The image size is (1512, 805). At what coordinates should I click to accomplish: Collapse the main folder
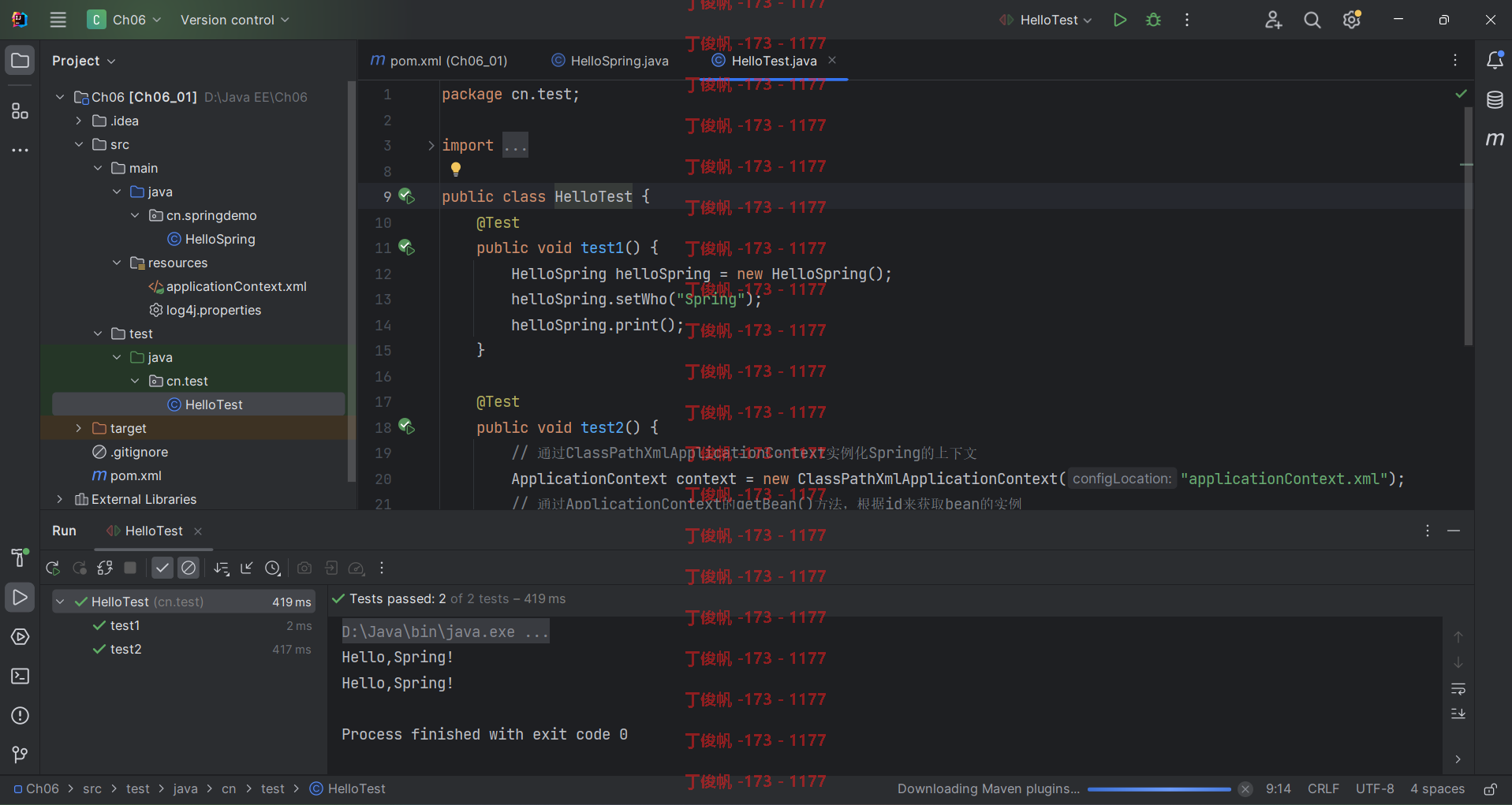pyautogui.click(x=98, y=168)
